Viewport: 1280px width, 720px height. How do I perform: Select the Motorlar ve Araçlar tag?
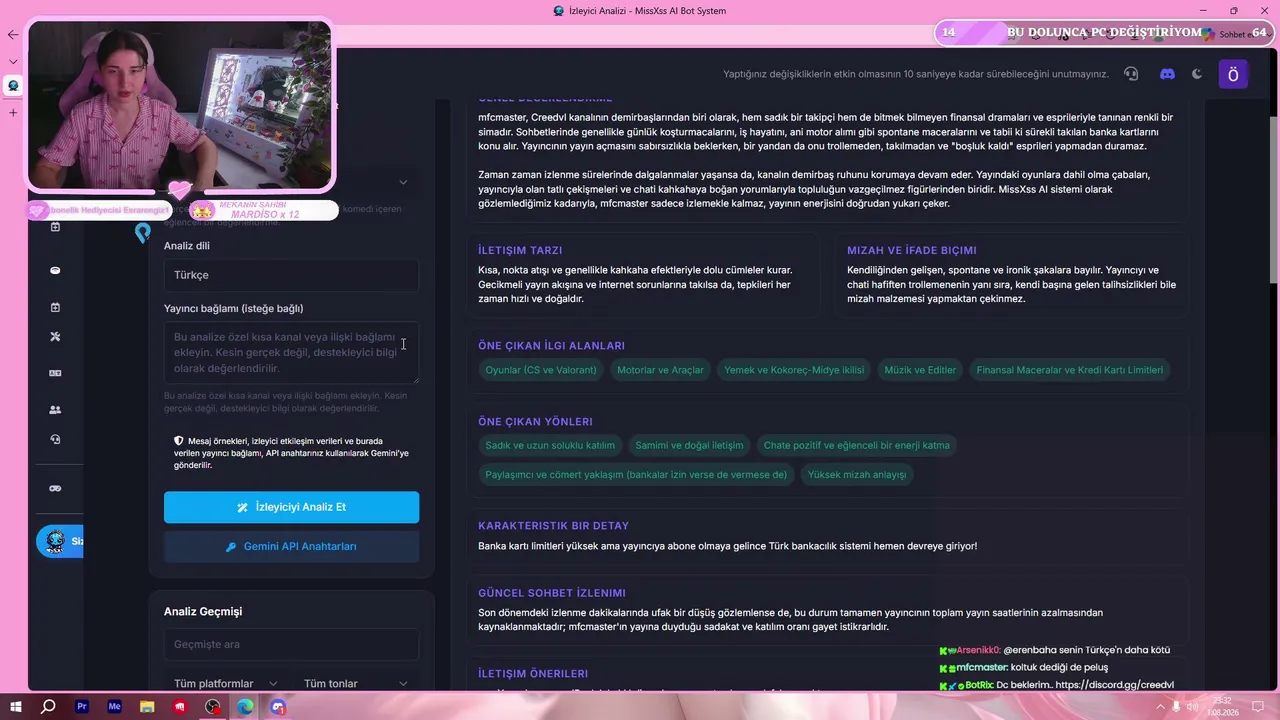point(660,370)
